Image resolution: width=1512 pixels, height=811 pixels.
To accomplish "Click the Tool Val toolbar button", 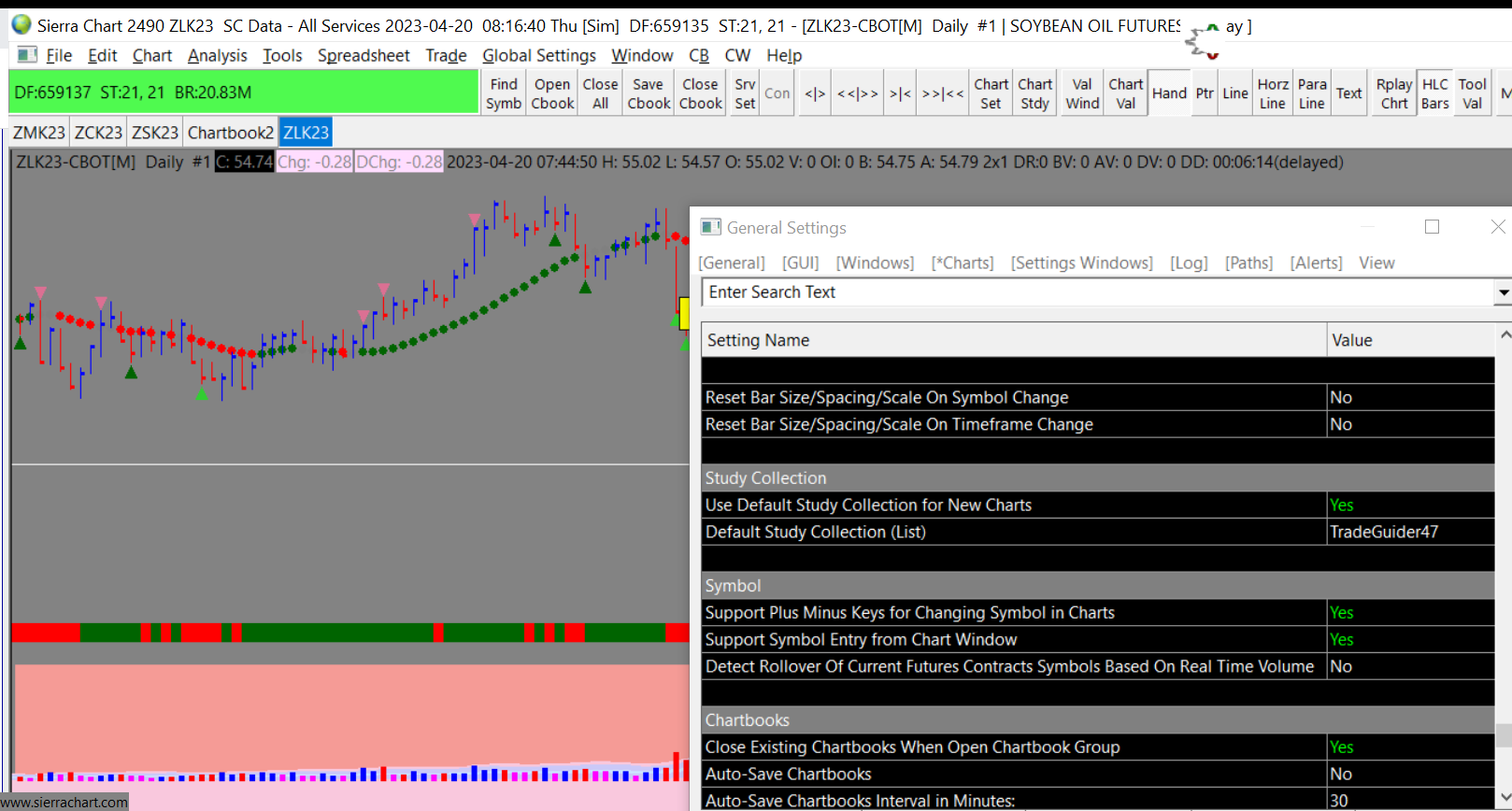I will click(1472, 93).
